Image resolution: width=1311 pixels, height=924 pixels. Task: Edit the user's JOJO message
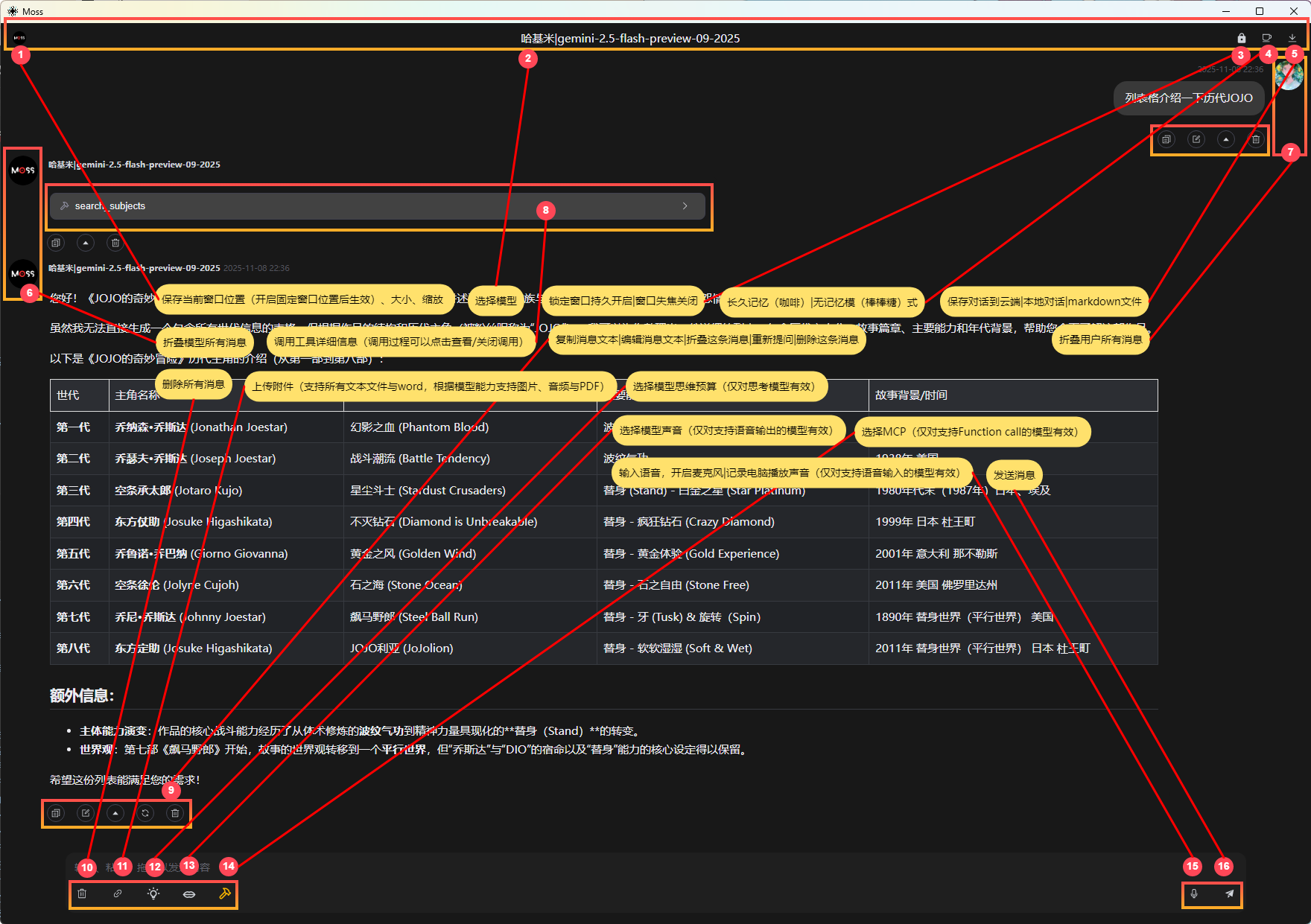[x=1196, y=139]
